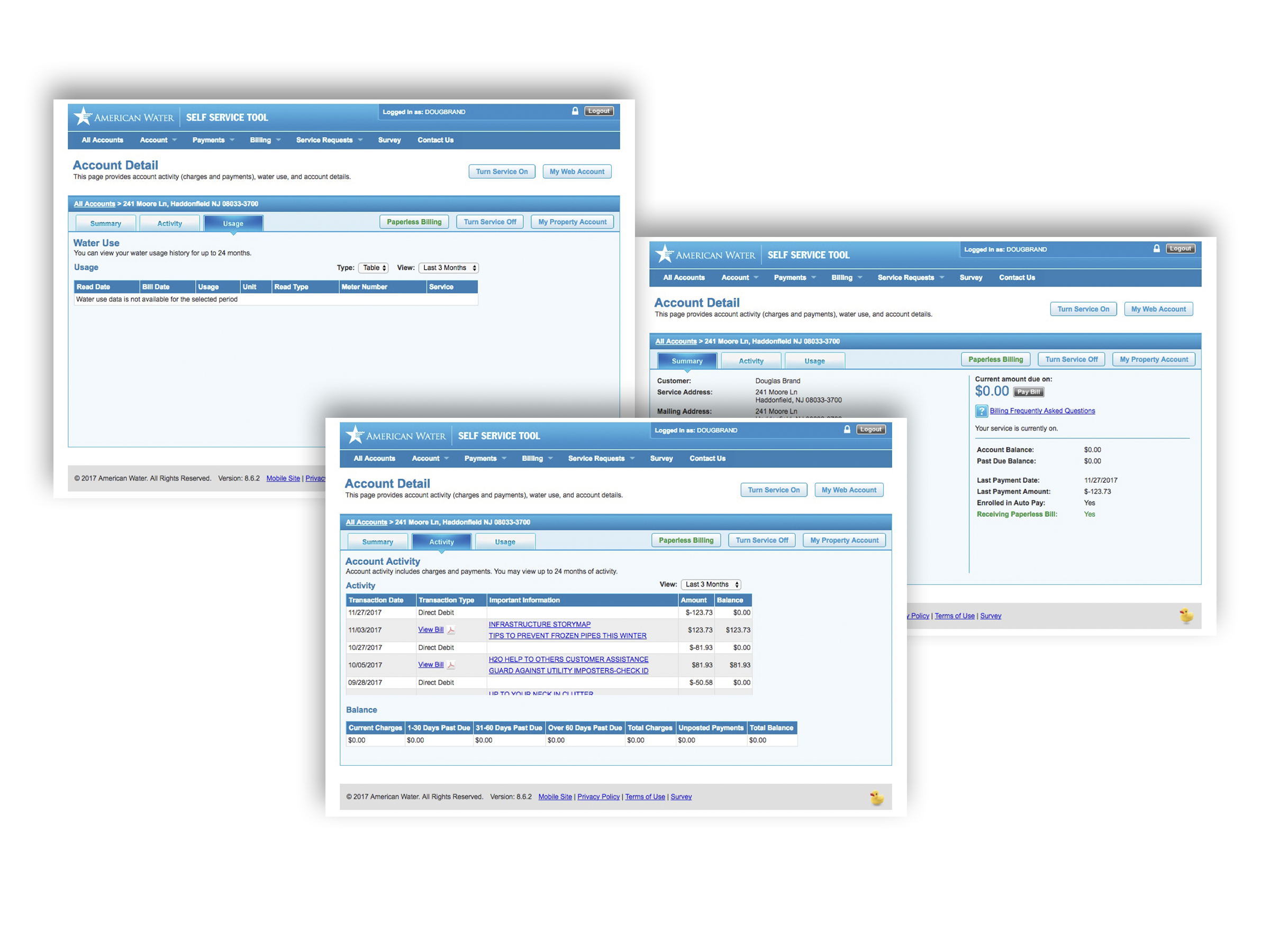
Task: Open the Type Table dropdown
Action: click(374, 268)
